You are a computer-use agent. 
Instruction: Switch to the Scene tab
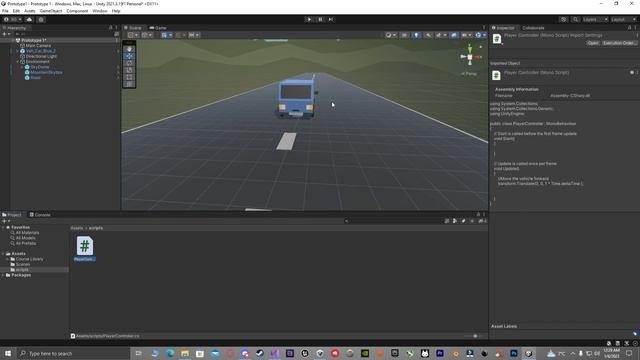coord(133,28)
